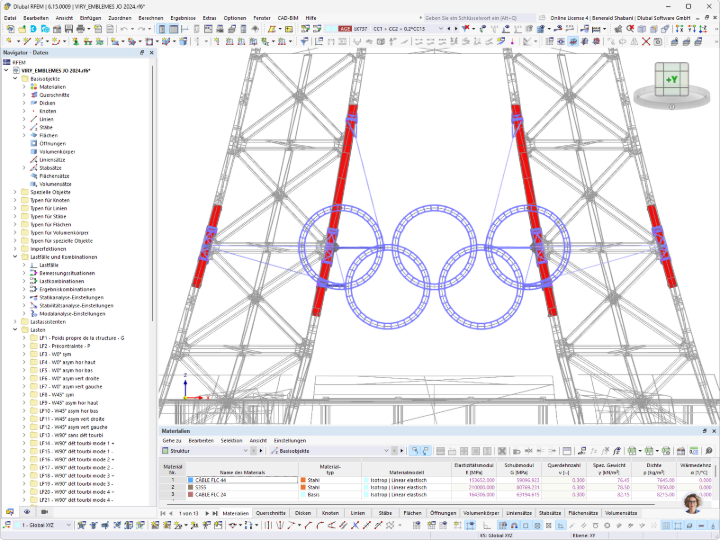Click the red color swatch of CABLE FLC 24

190,495
